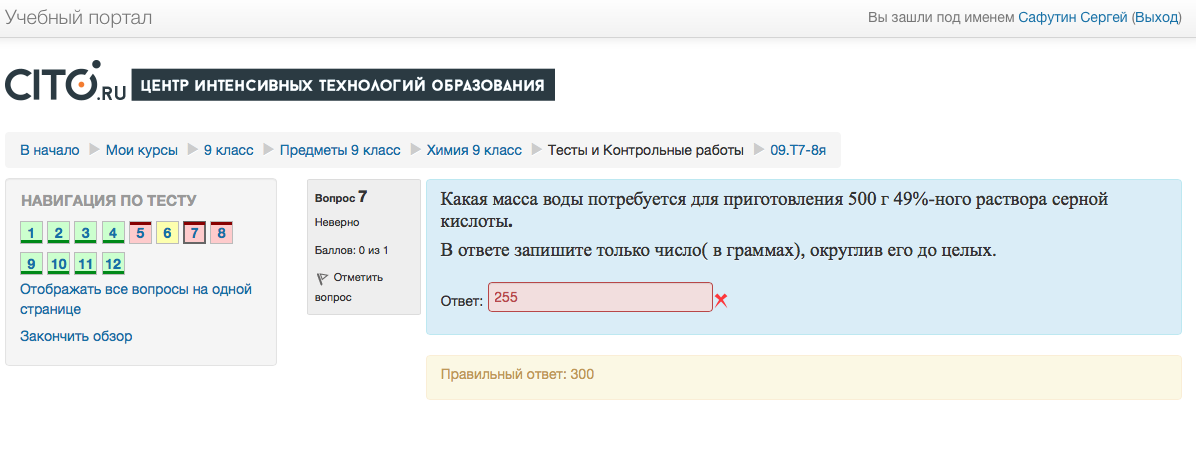Screen dimensions: 1196x452
Task: Click 'Вопрос 7' heading in info box
Action: (341, 197)
